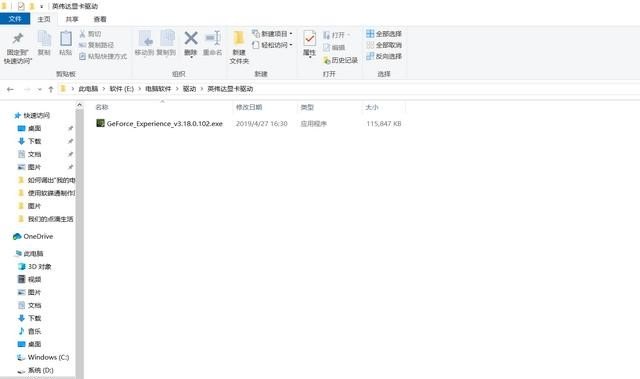Click the GeForce Experience exe file icon
The image size is (640, 379).
tap(100, 123)
